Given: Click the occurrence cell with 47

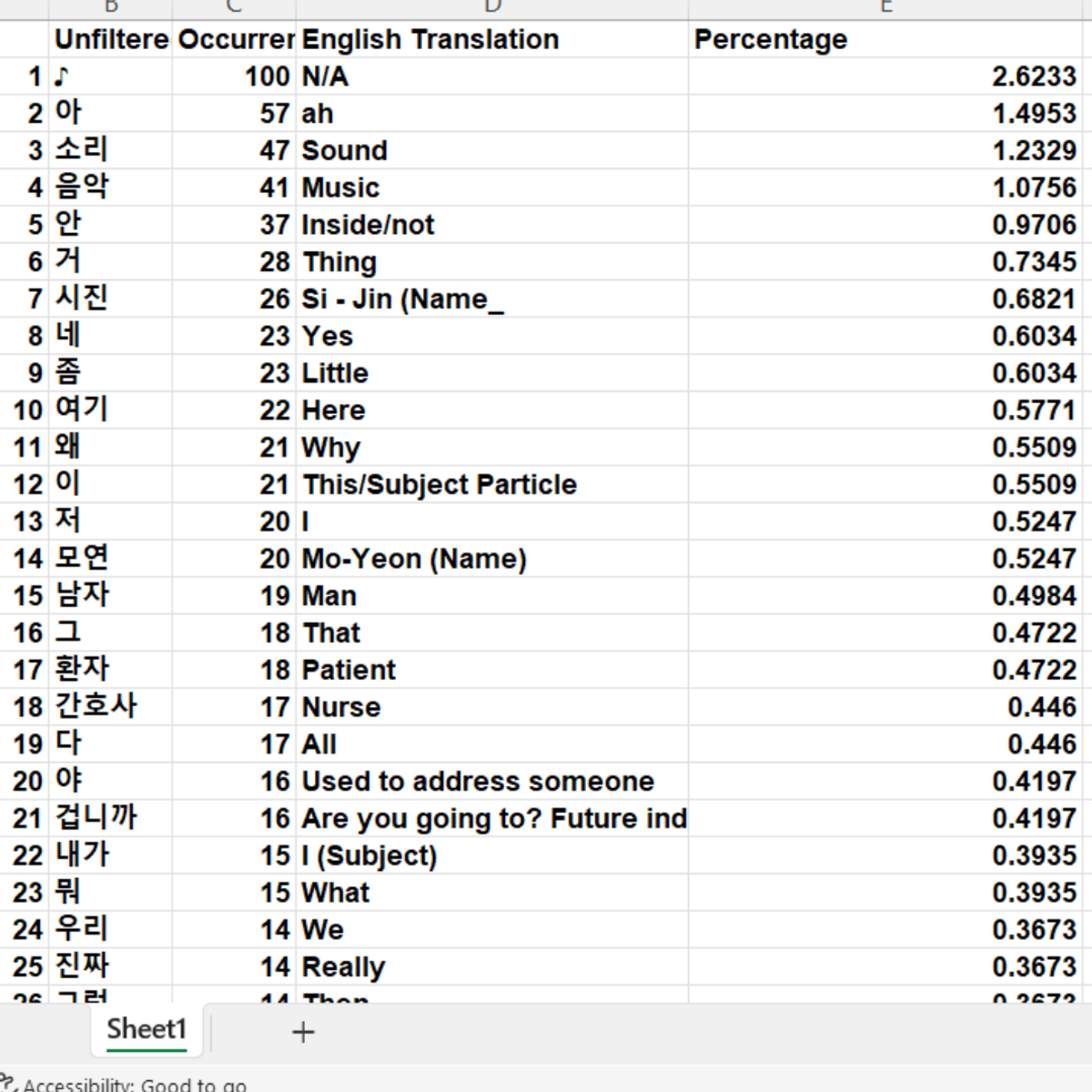Looking at the screenshot, I should (235, 151).
